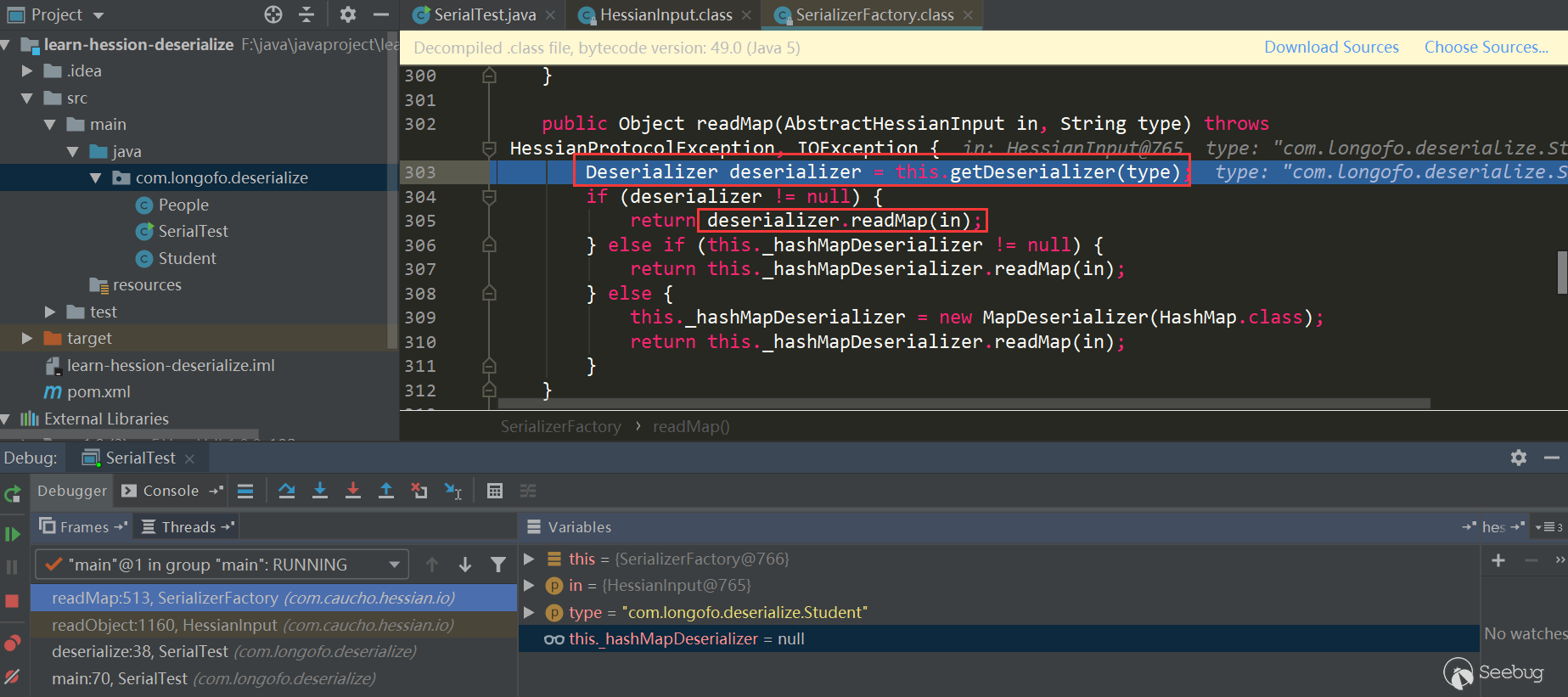This screenshot has width=1568, height=697.
Task: Open the thread selector "main"@1 dropdown
Action: pyautogui.click(x=222, y=565)
